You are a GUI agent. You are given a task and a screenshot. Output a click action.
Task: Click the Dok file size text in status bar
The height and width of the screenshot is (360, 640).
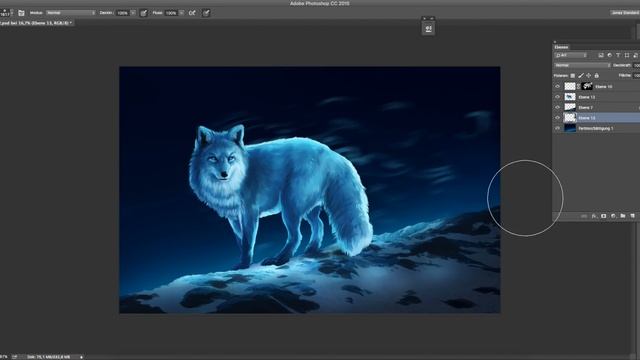tap(49, 357)
